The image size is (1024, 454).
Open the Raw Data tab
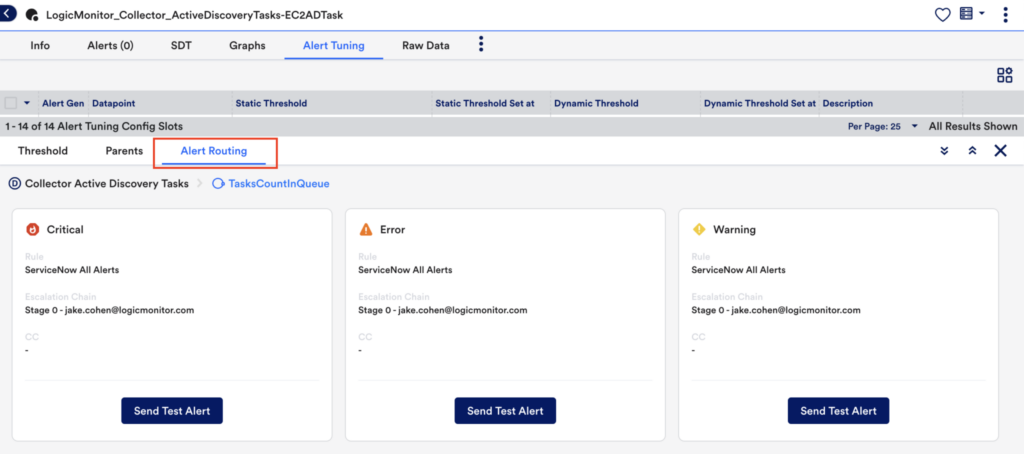pyautogui.click(x=426, y=46)
